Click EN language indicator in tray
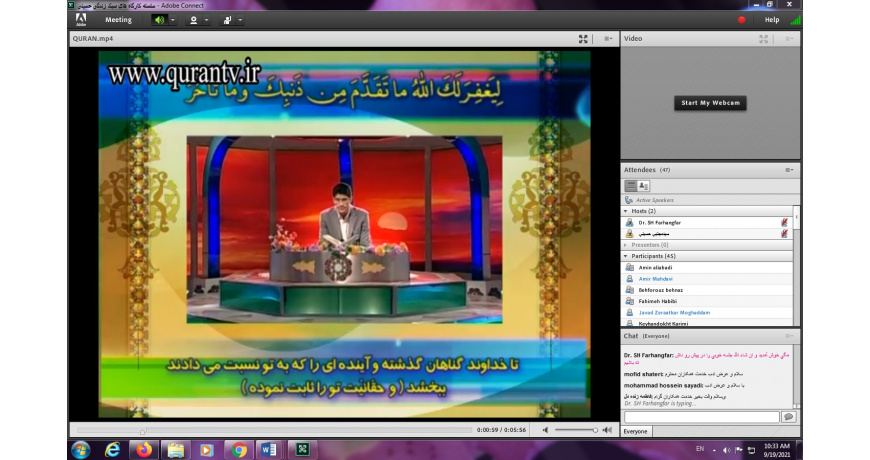The width and height of the screenshot is (870, 460). [x=700, y=449]
